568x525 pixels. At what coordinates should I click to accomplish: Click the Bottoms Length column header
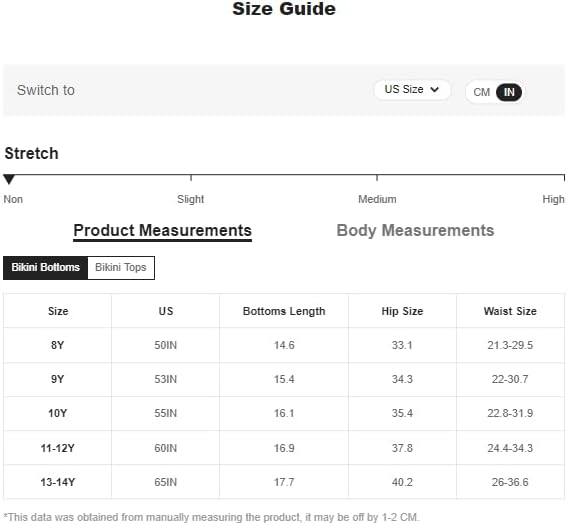[284, 311]
